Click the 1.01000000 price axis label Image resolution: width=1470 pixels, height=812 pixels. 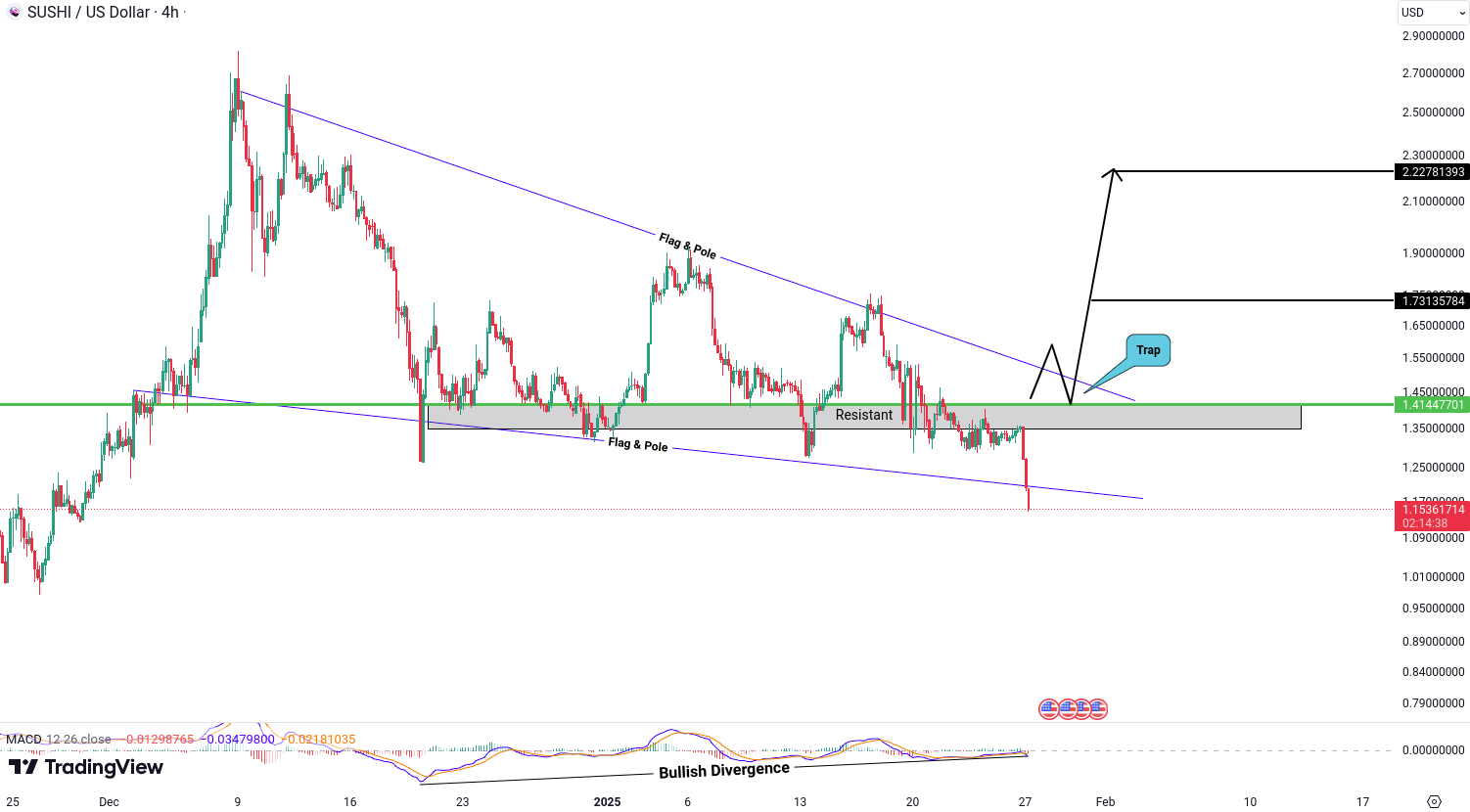pos(1433,577)
